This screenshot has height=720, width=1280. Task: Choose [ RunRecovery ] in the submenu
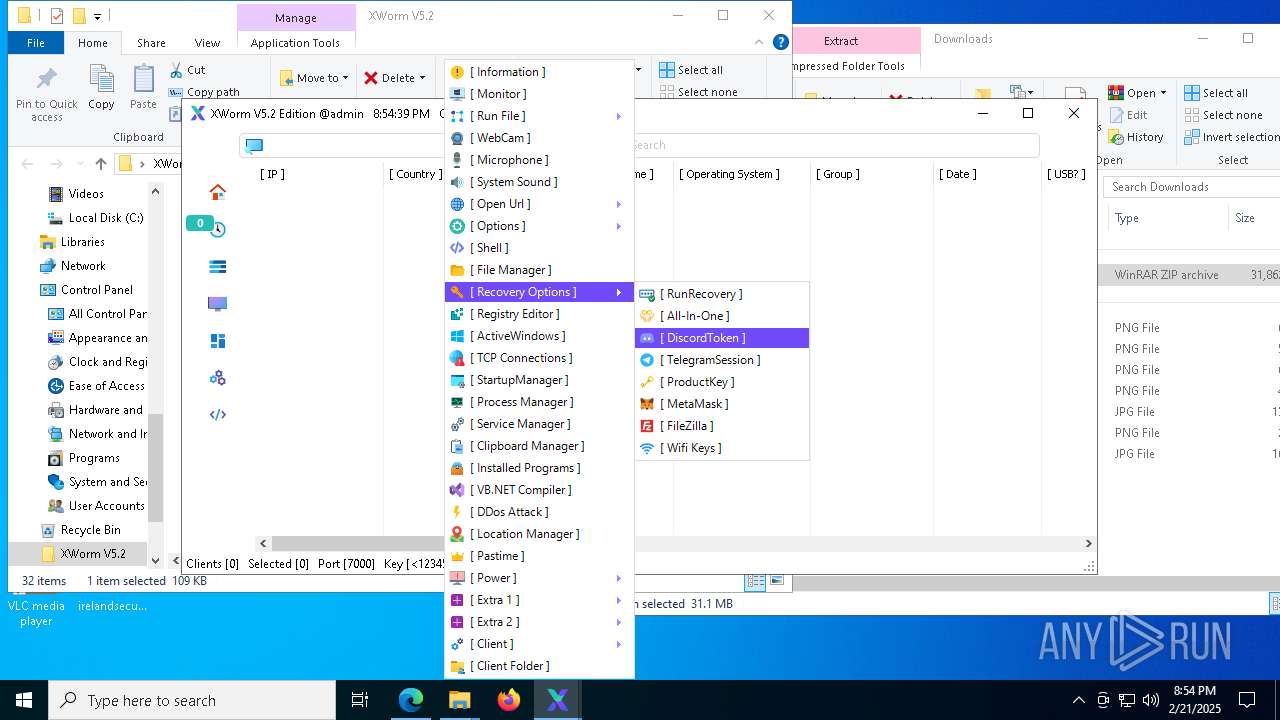722,294
